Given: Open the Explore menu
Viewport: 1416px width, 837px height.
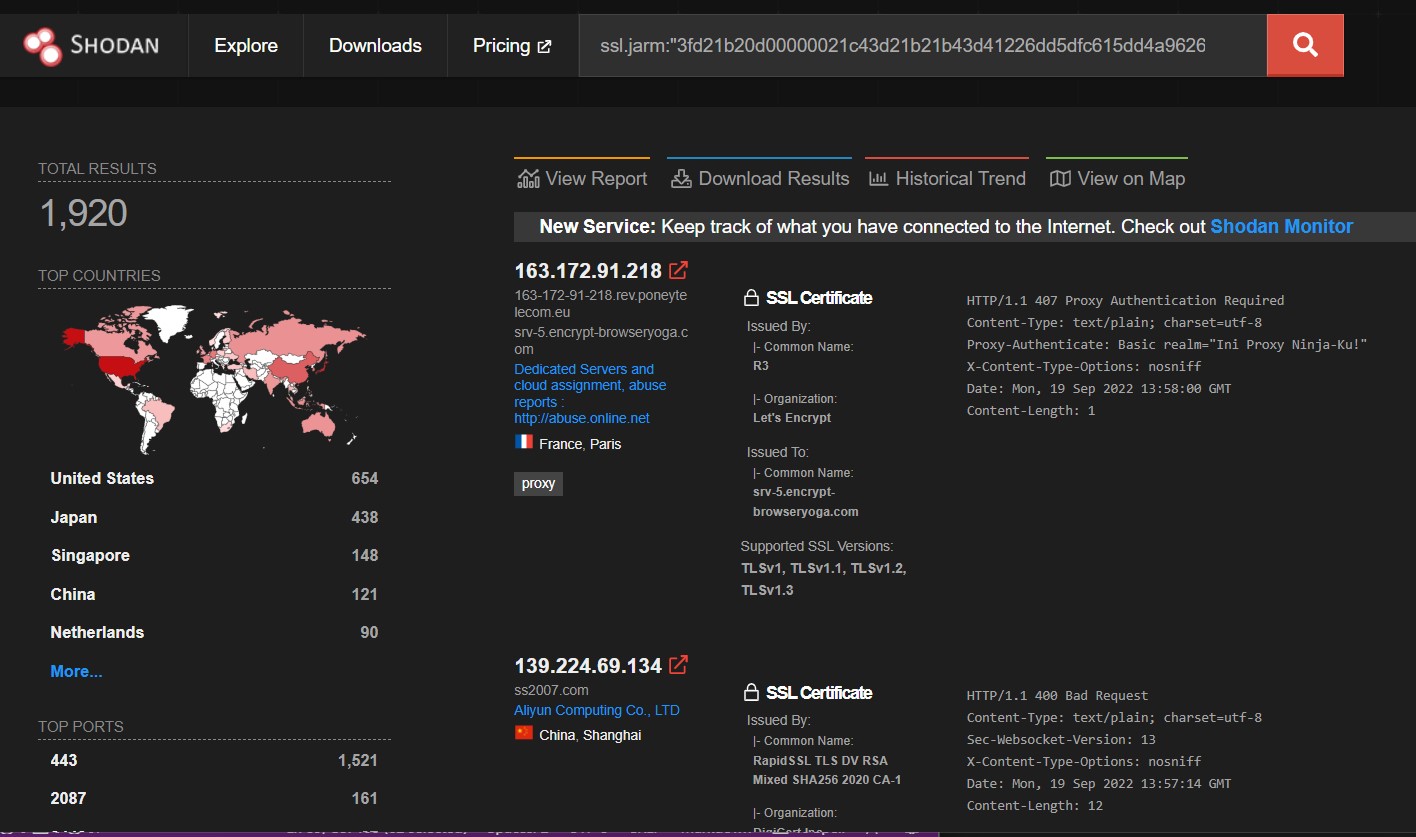Looking at the screenshot, I should click(244, 45).
